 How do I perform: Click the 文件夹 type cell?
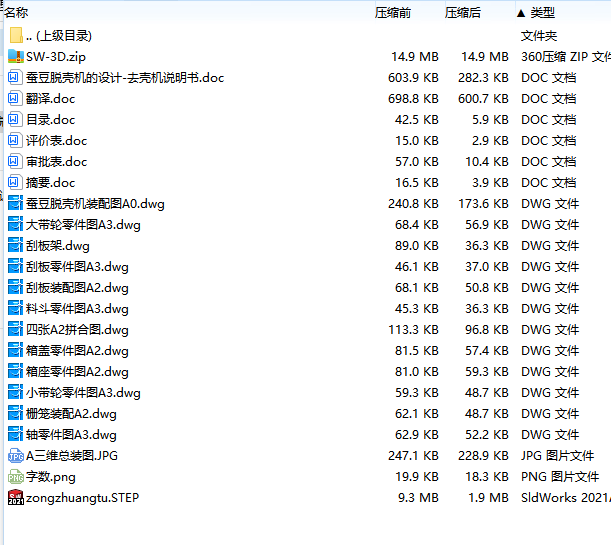click(x=539, y=36)
